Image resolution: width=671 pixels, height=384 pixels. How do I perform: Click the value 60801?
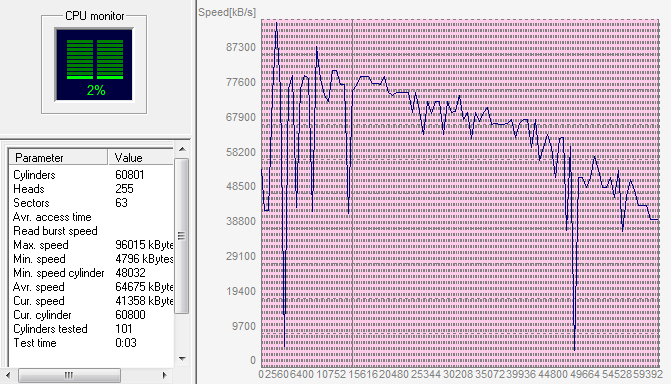tap(130, 175)
